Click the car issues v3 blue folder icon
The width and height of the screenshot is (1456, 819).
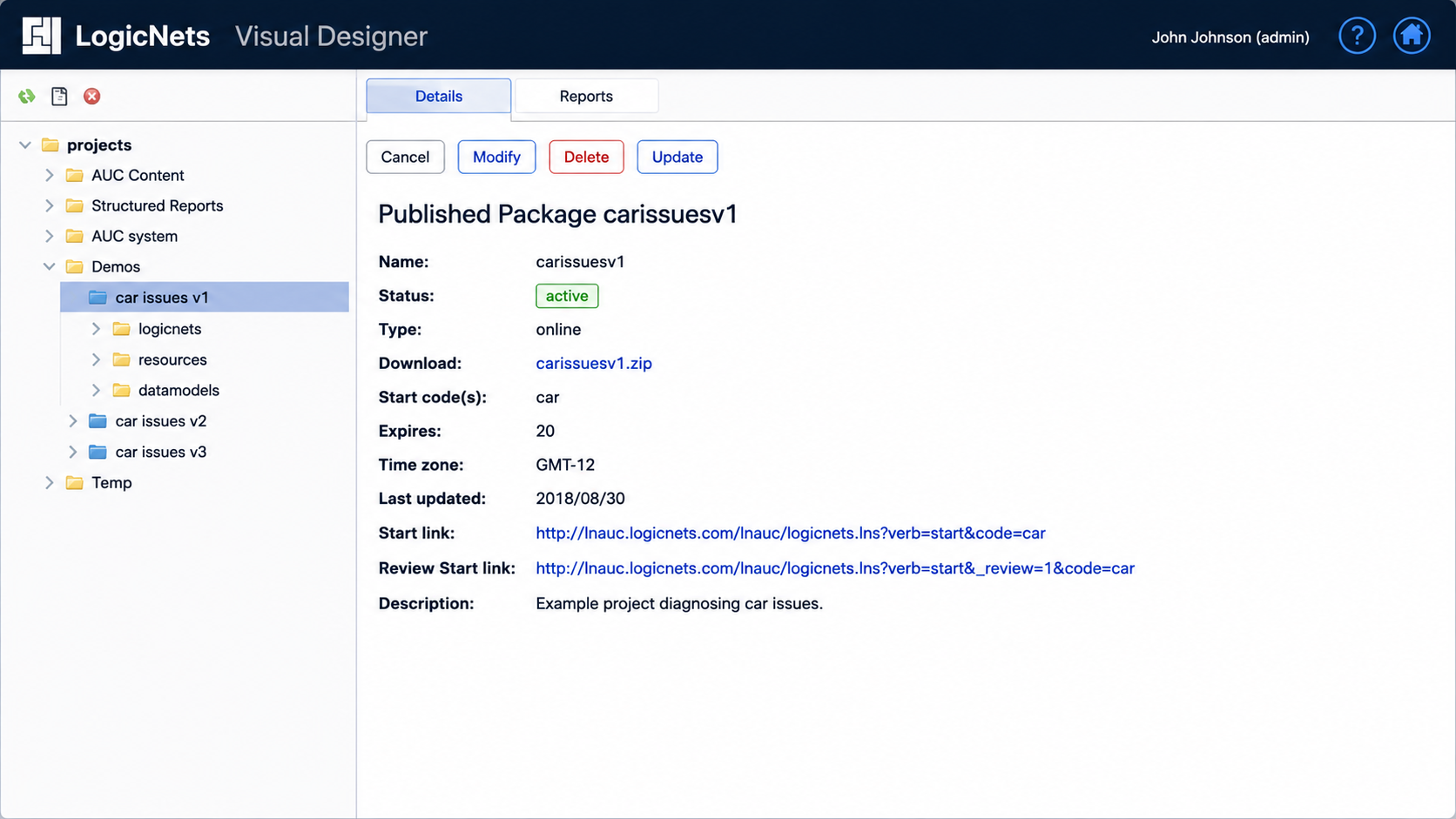point(98,452)
